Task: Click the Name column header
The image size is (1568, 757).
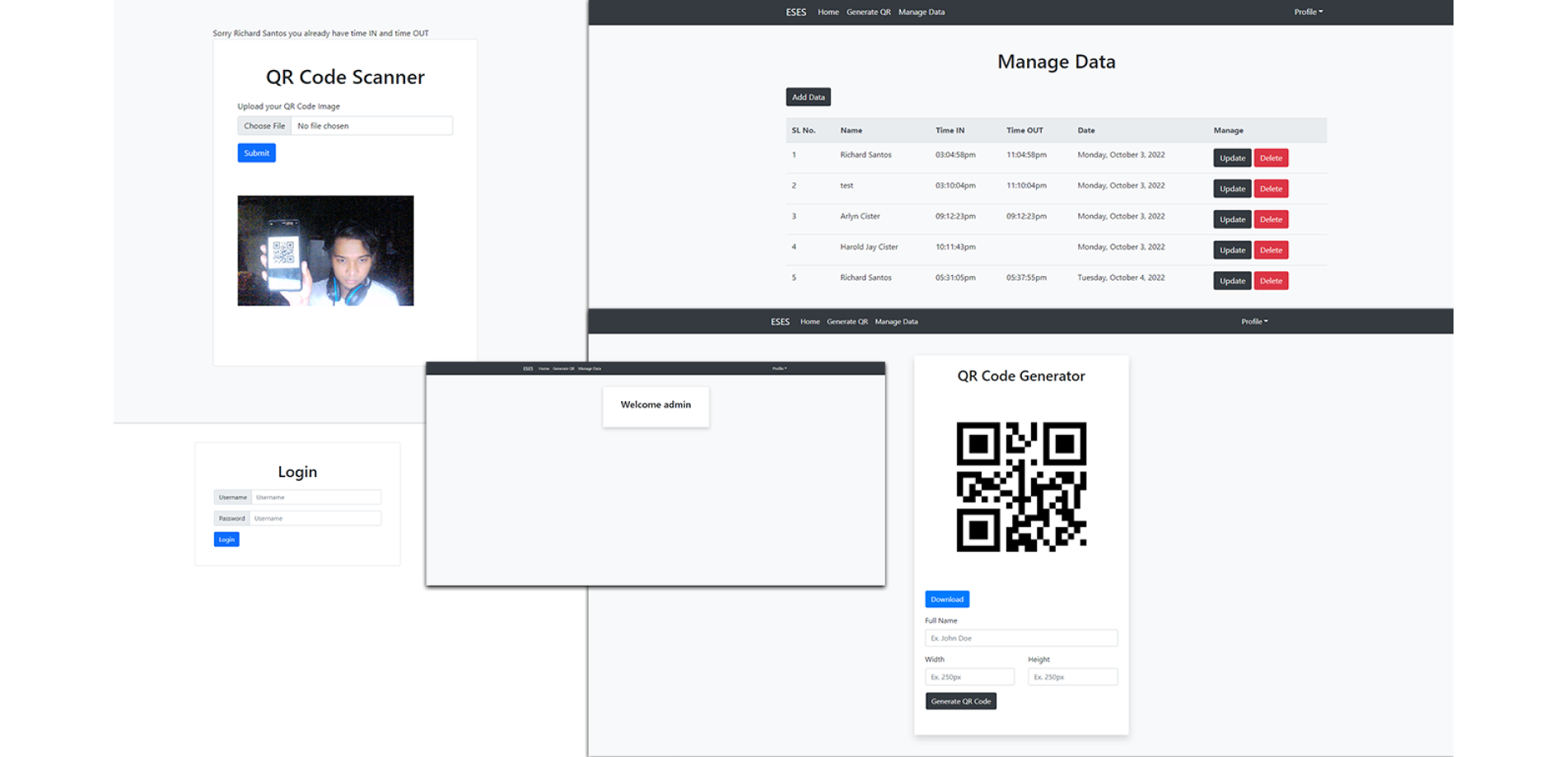Action: point(851,131)
